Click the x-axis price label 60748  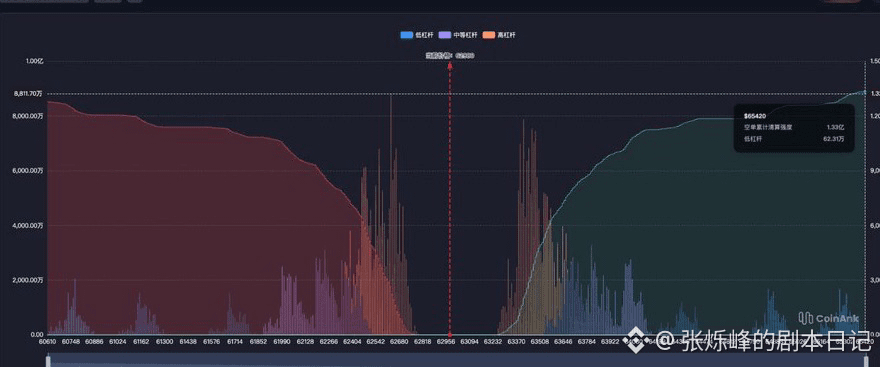[x=71, y=342]
